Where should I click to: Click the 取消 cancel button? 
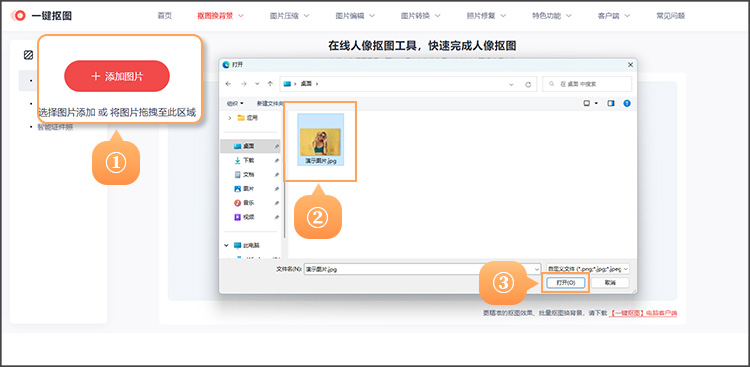610,283
